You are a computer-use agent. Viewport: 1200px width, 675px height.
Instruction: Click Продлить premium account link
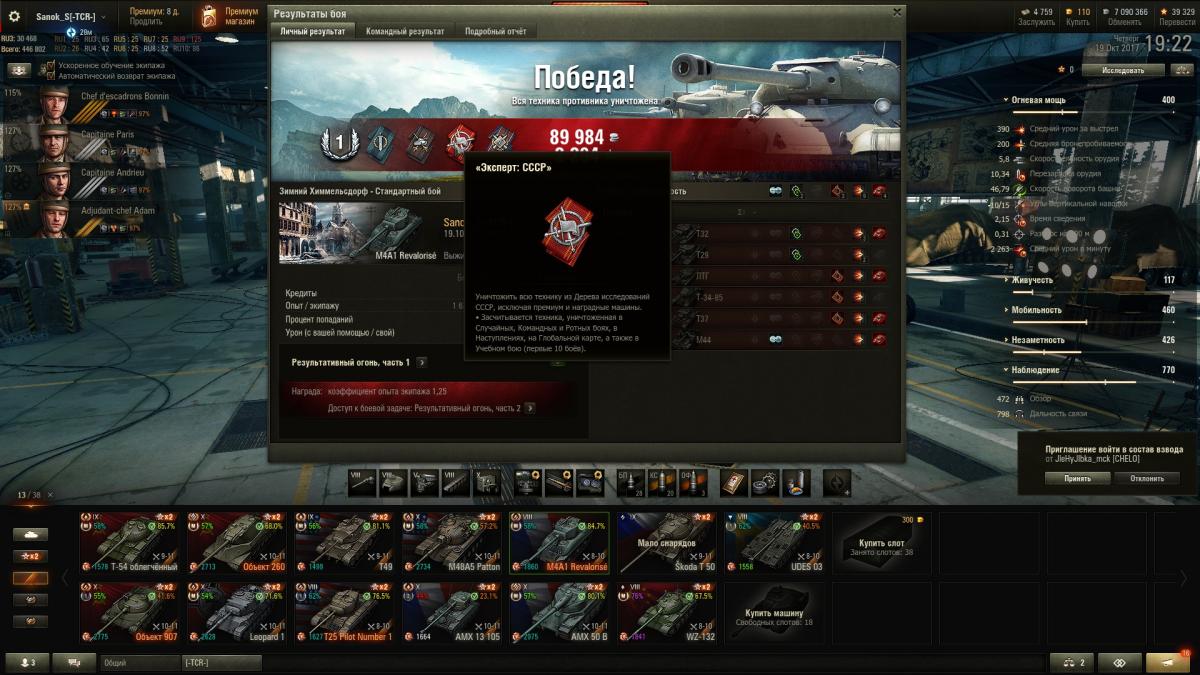pos(147,21)
